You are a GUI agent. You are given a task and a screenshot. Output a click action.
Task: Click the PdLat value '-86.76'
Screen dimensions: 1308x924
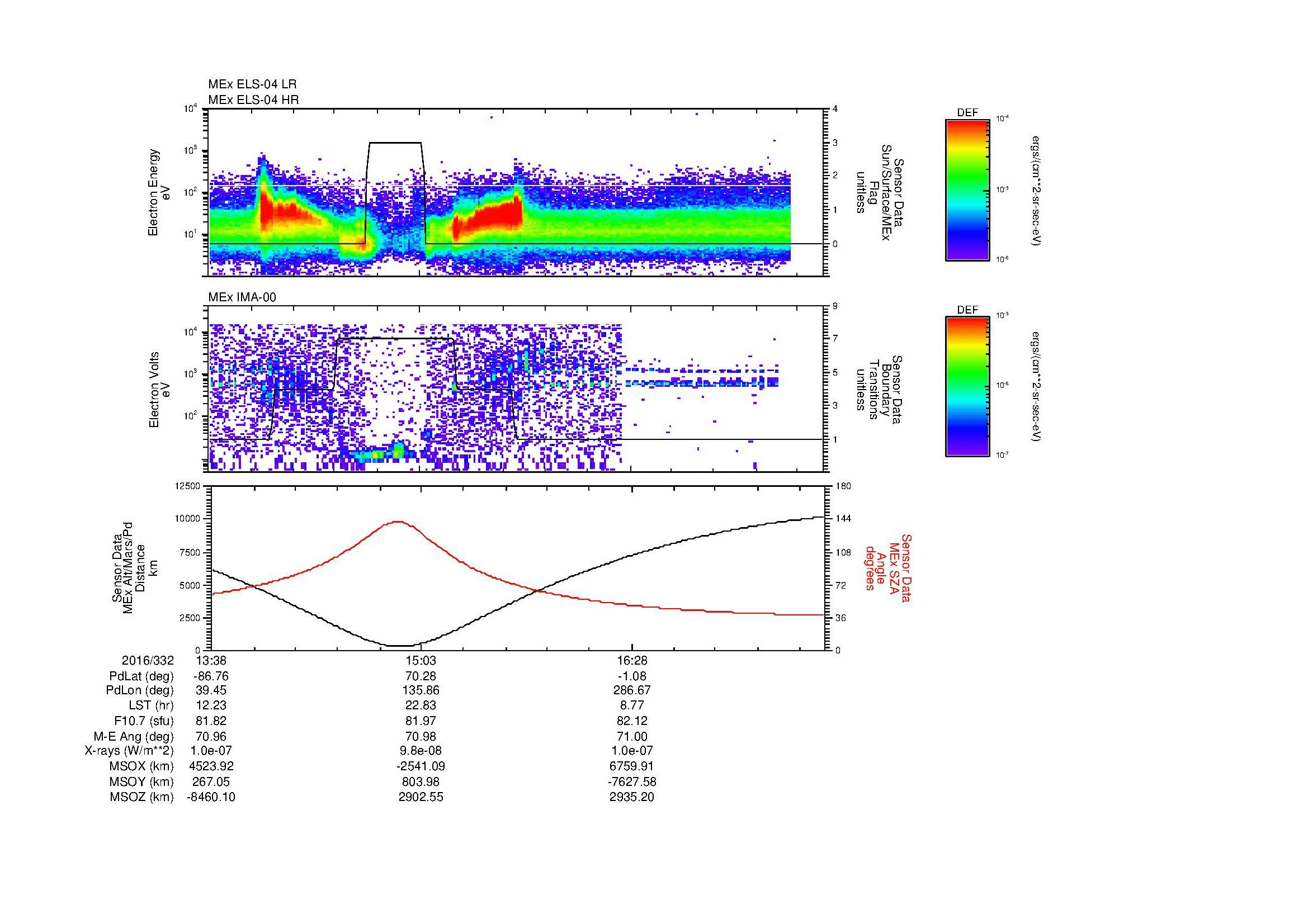click(x=211, y=676)
